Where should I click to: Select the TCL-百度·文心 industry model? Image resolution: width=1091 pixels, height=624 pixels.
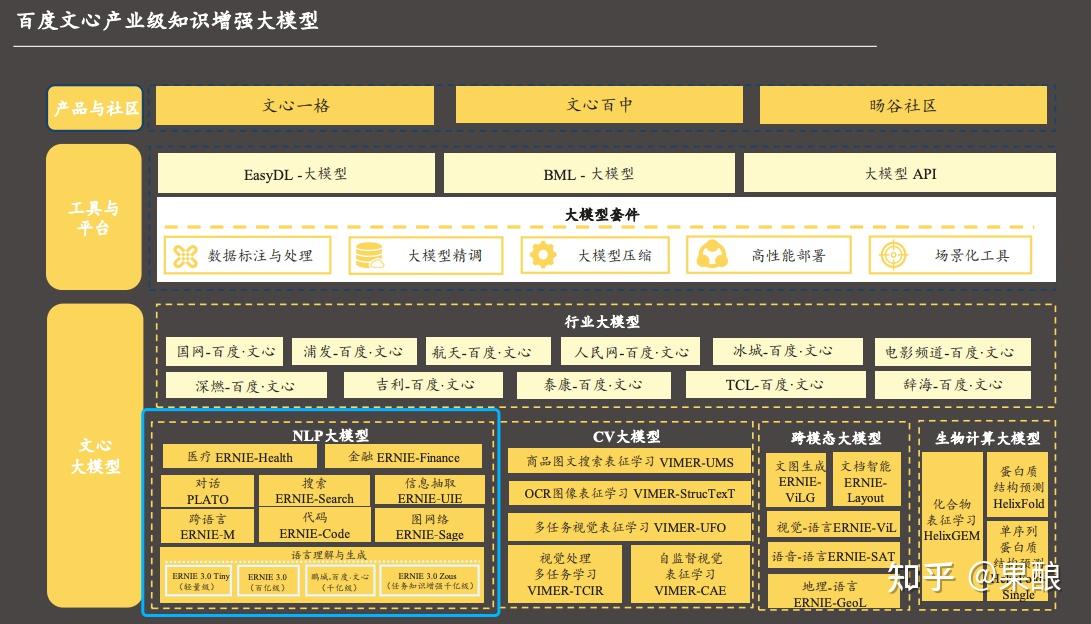[x=775, y=385]
